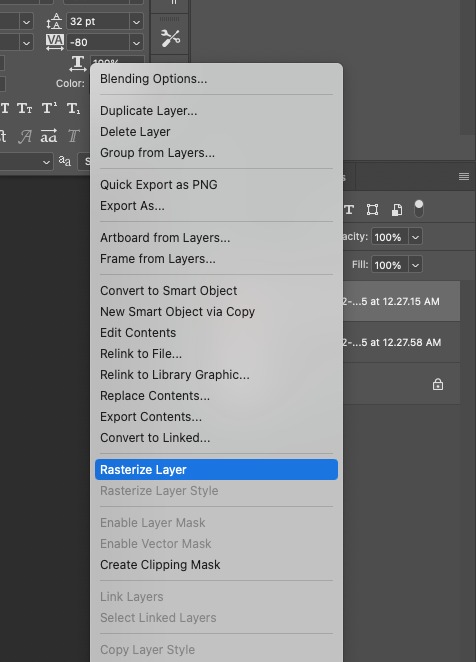The width and height of the screenshot is (476, 662).
Task: Click the anti-aliasing aa icon
Action: pos(65,161)
